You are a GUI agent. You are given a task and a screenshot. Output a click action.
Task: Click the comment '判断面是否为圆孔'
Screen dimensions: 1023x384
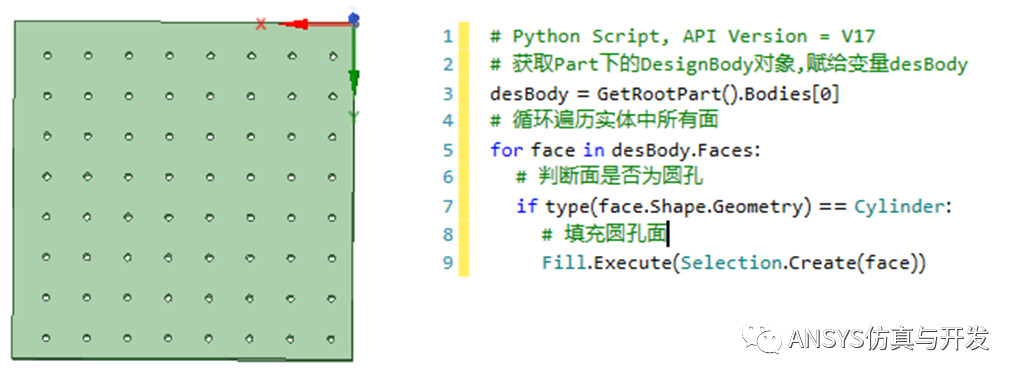pos(609,177)
